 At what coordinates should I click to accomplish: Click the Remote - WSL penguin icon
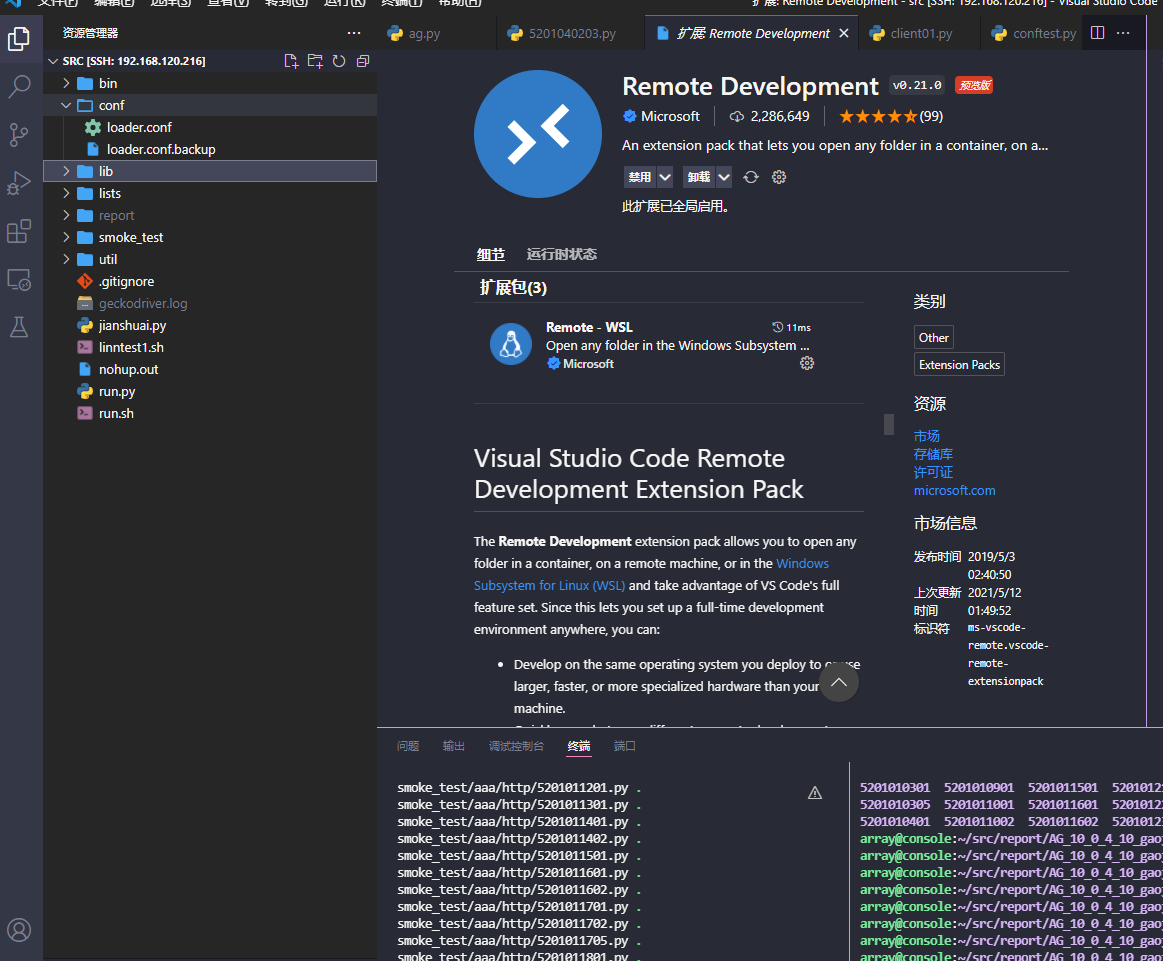pos(511,344)
